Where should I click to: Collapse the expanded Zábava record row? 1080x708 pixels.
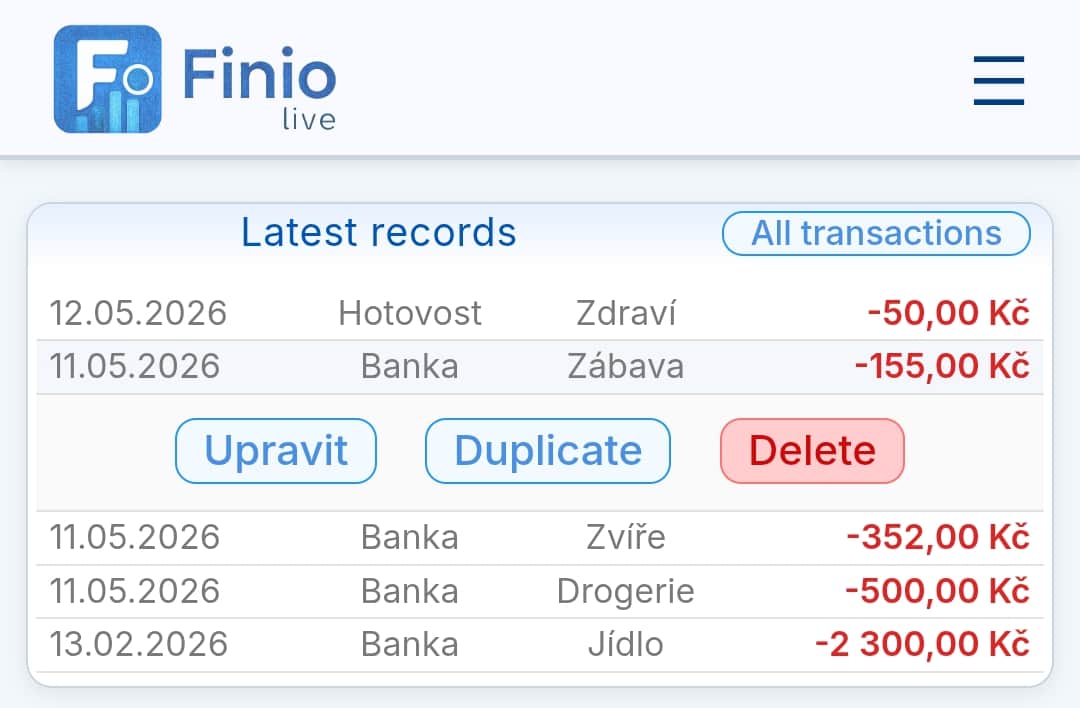click(539, 366)
